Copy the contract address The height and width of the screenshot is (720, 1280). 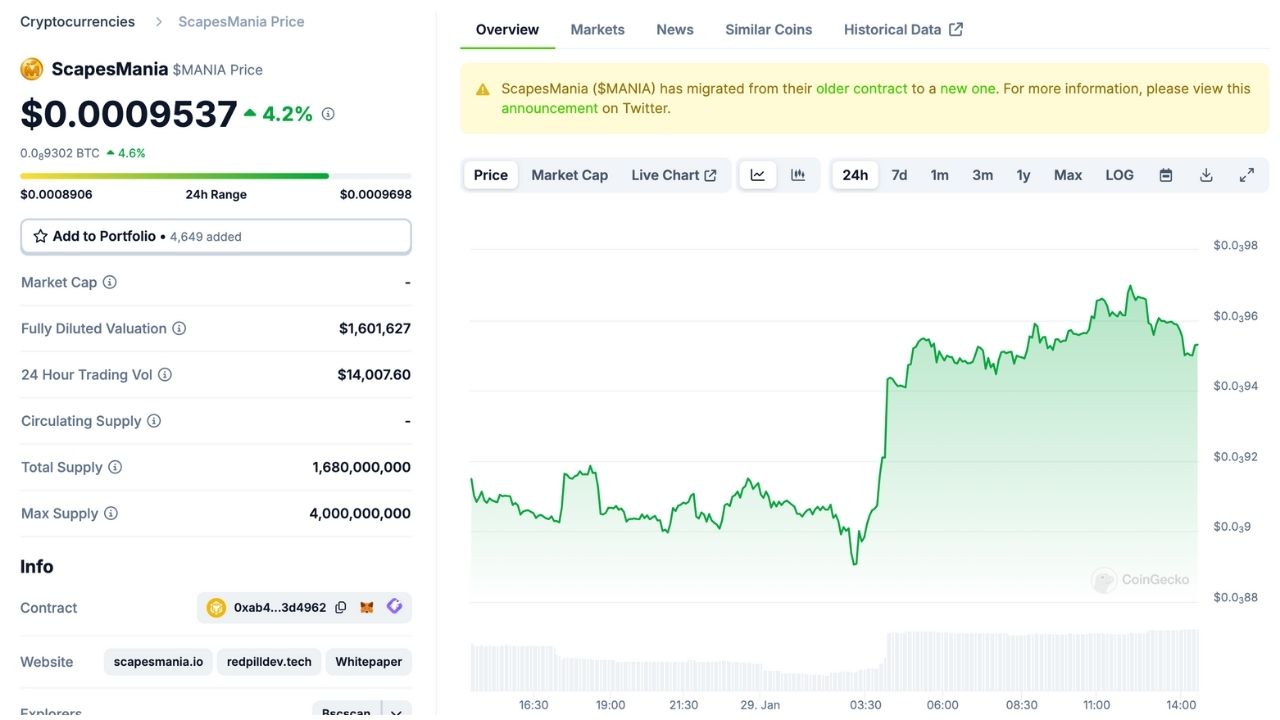pos(341,607)
